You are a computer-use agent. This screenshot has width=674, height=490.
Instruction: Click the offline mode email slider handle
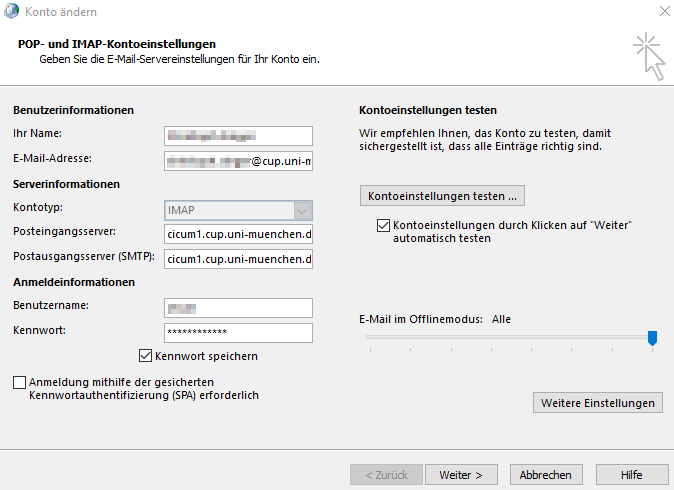click(652, 338)
